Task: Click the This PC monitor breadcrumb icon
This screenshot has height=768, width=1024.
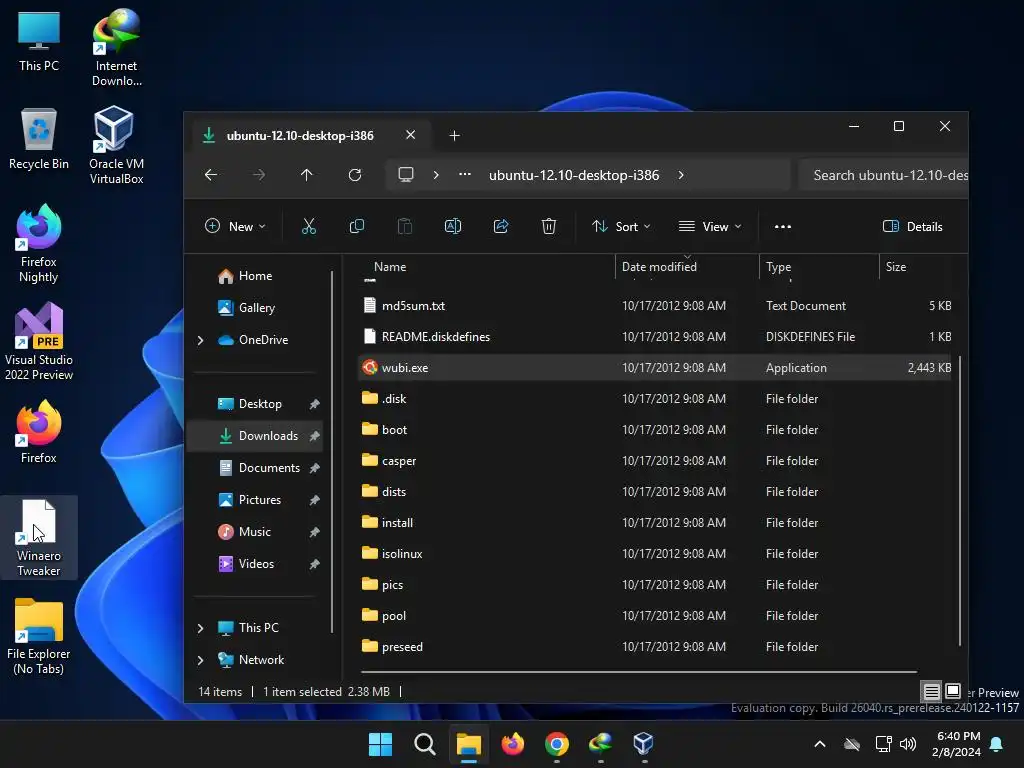Action: point(406,175)
